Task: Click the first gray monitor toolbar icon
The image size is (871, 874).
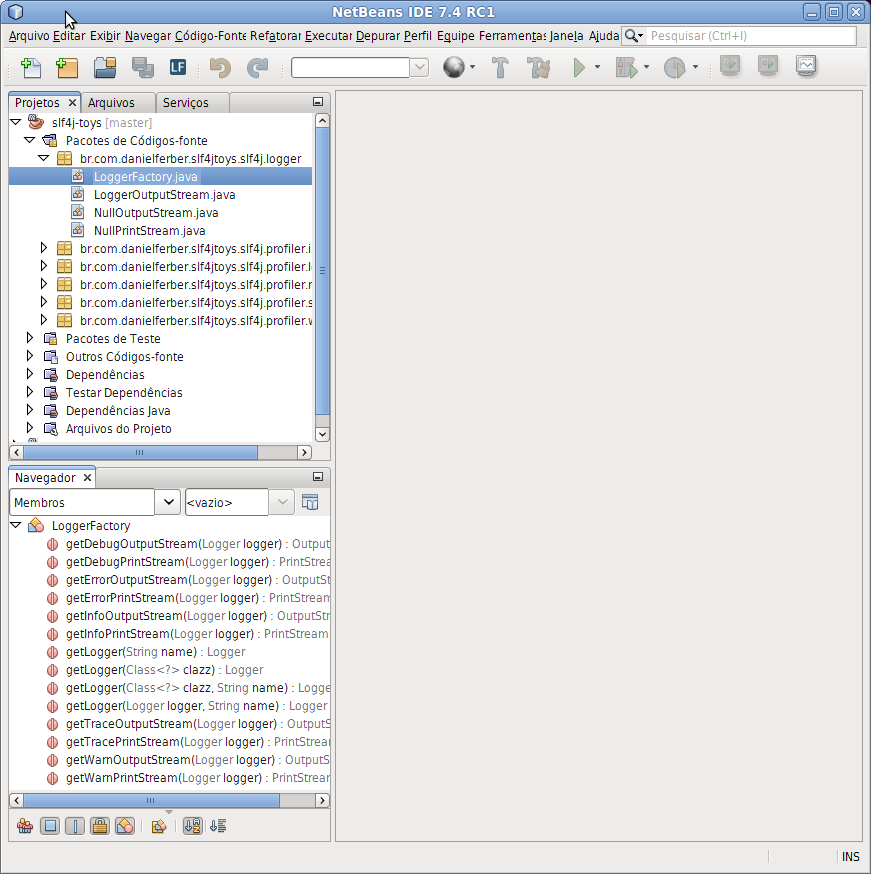Action: 730,66
